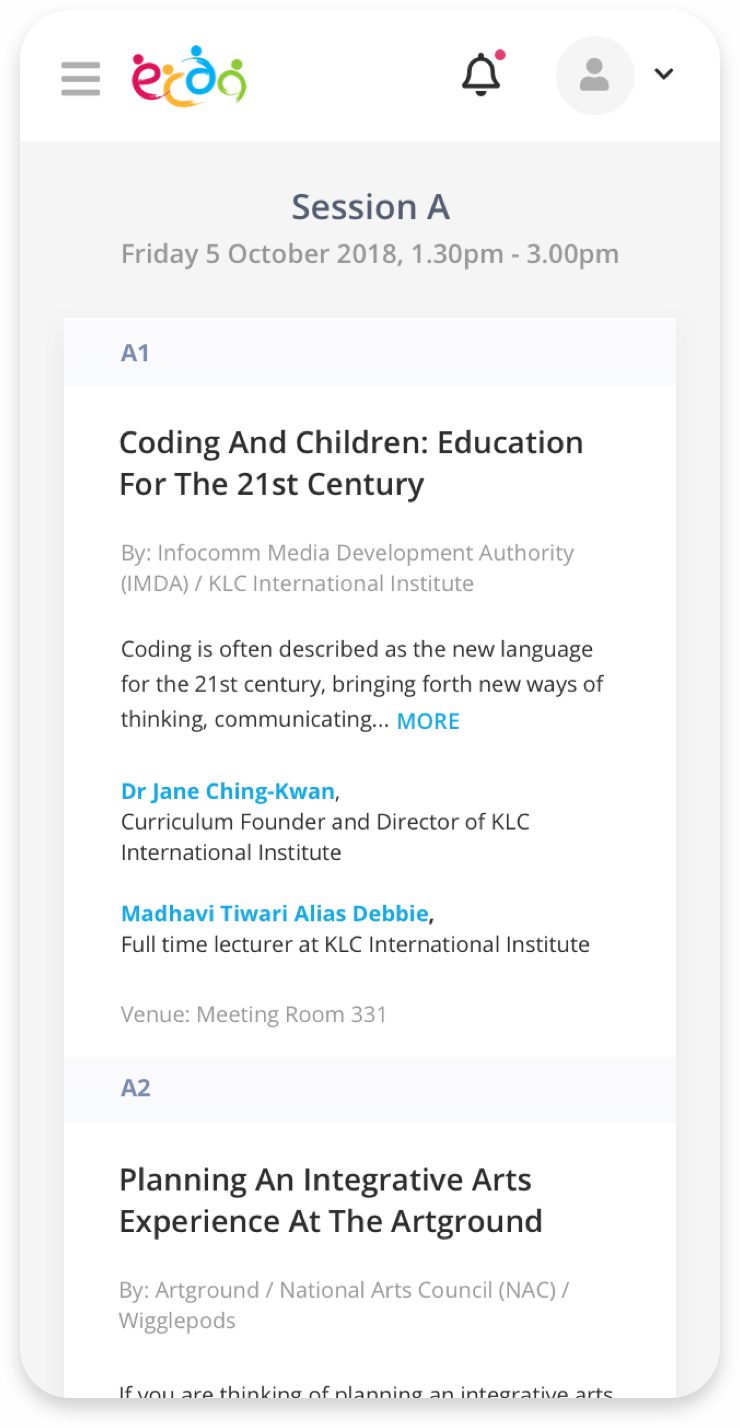This screenshot has height=1428, width=740.
Task: Open Coding And Children session title
Action: coord(351,463)
